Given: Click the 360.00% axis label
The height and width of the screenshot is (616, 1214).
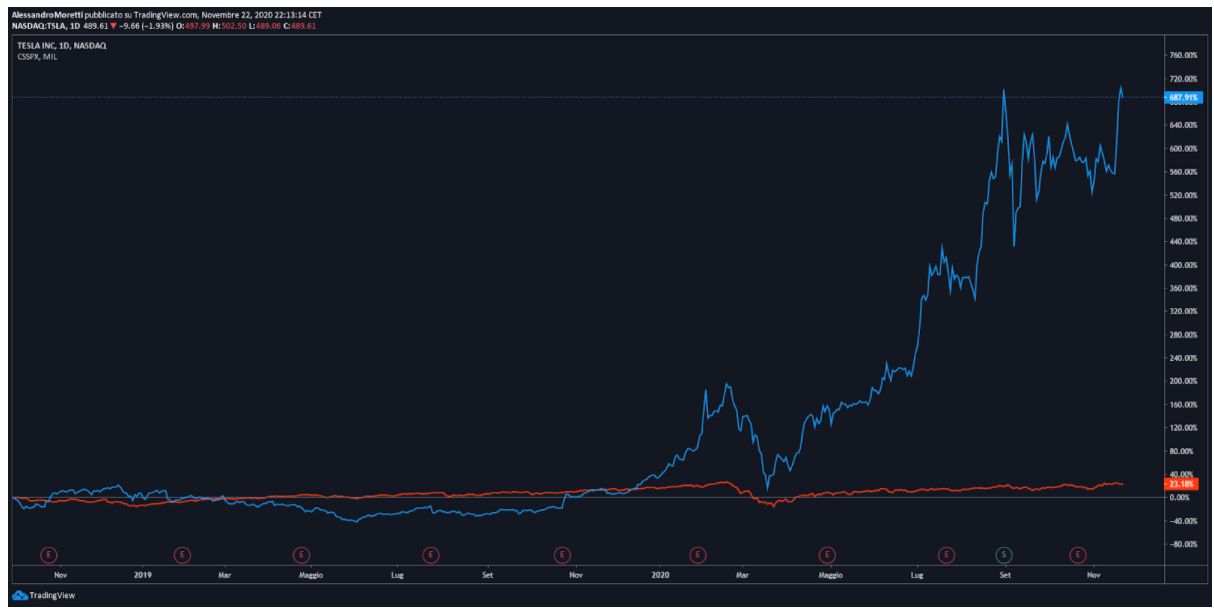Looking at the screenshot, I should pos(1184,288).
